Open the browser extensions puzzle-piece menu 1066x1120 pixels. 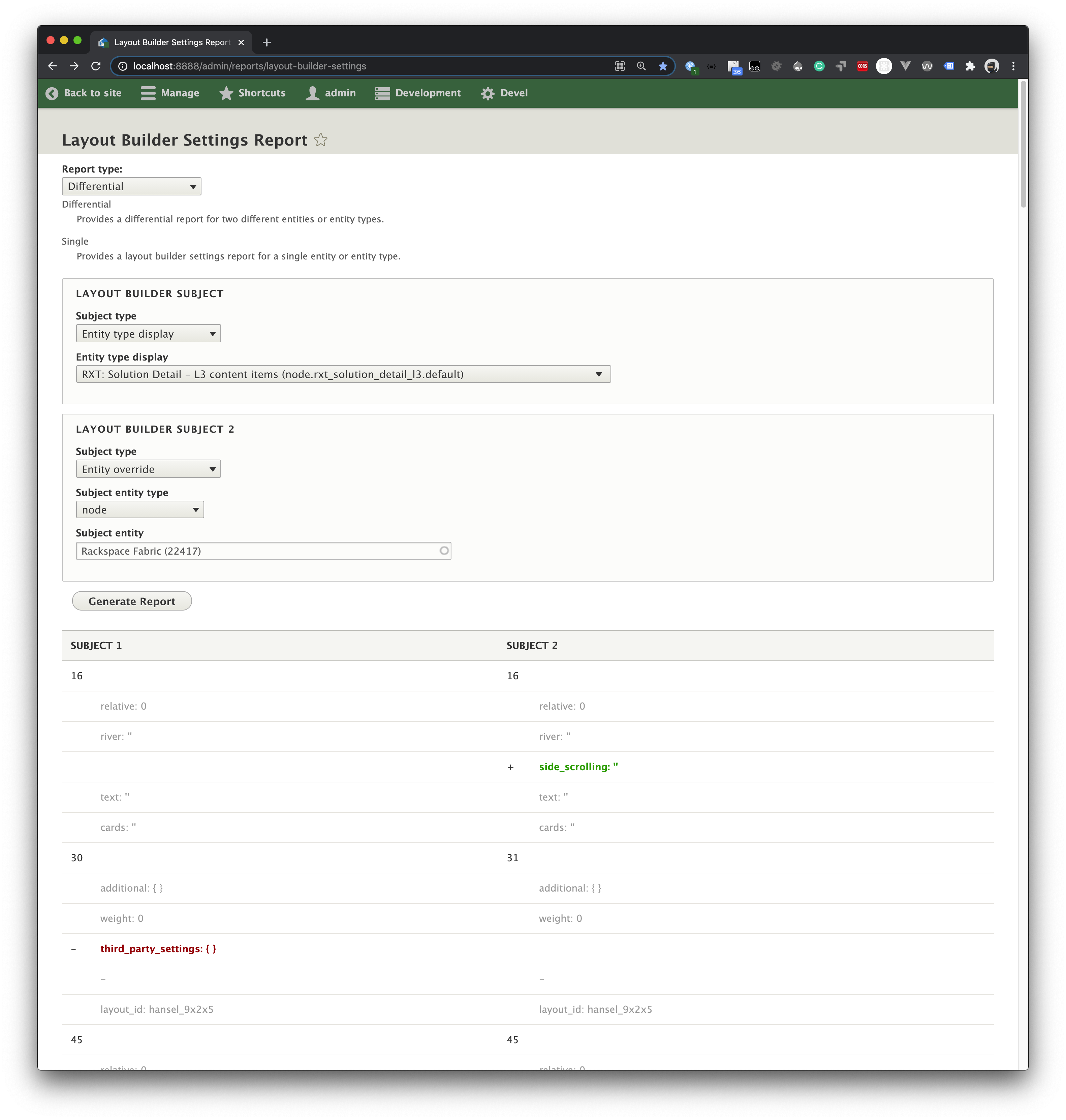(971, 66)
